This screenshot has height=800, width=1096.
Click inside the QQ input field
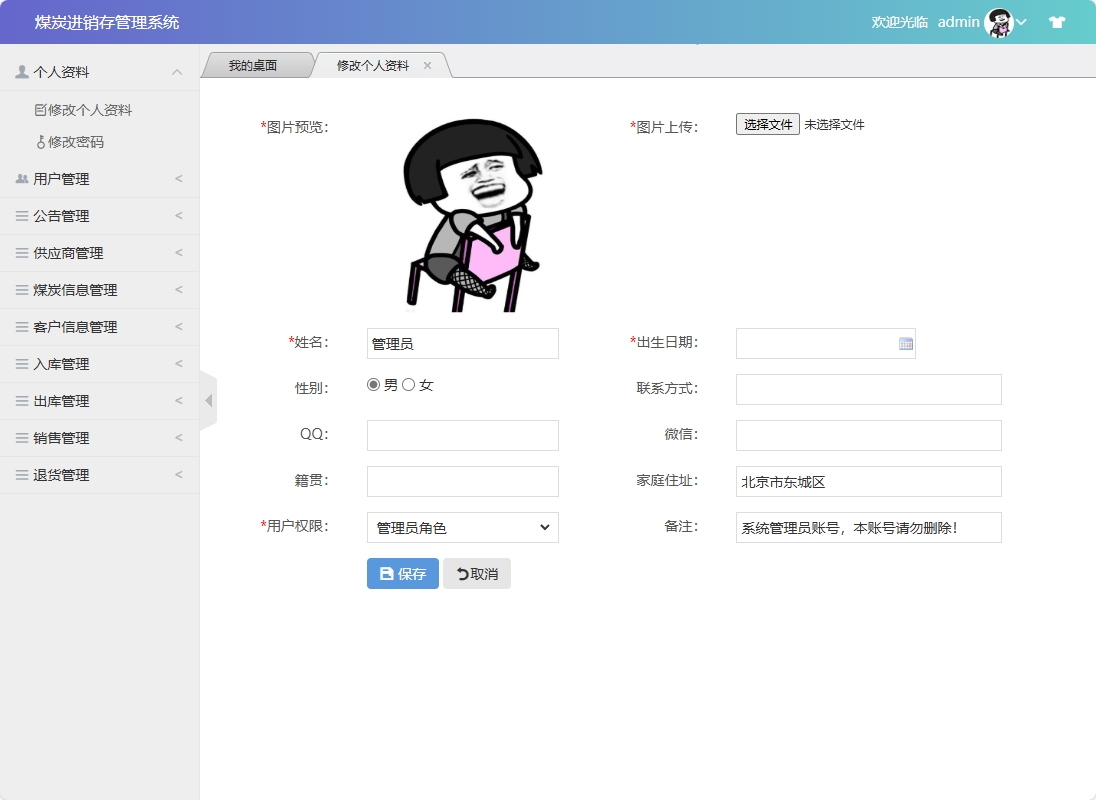click(462, 435)
